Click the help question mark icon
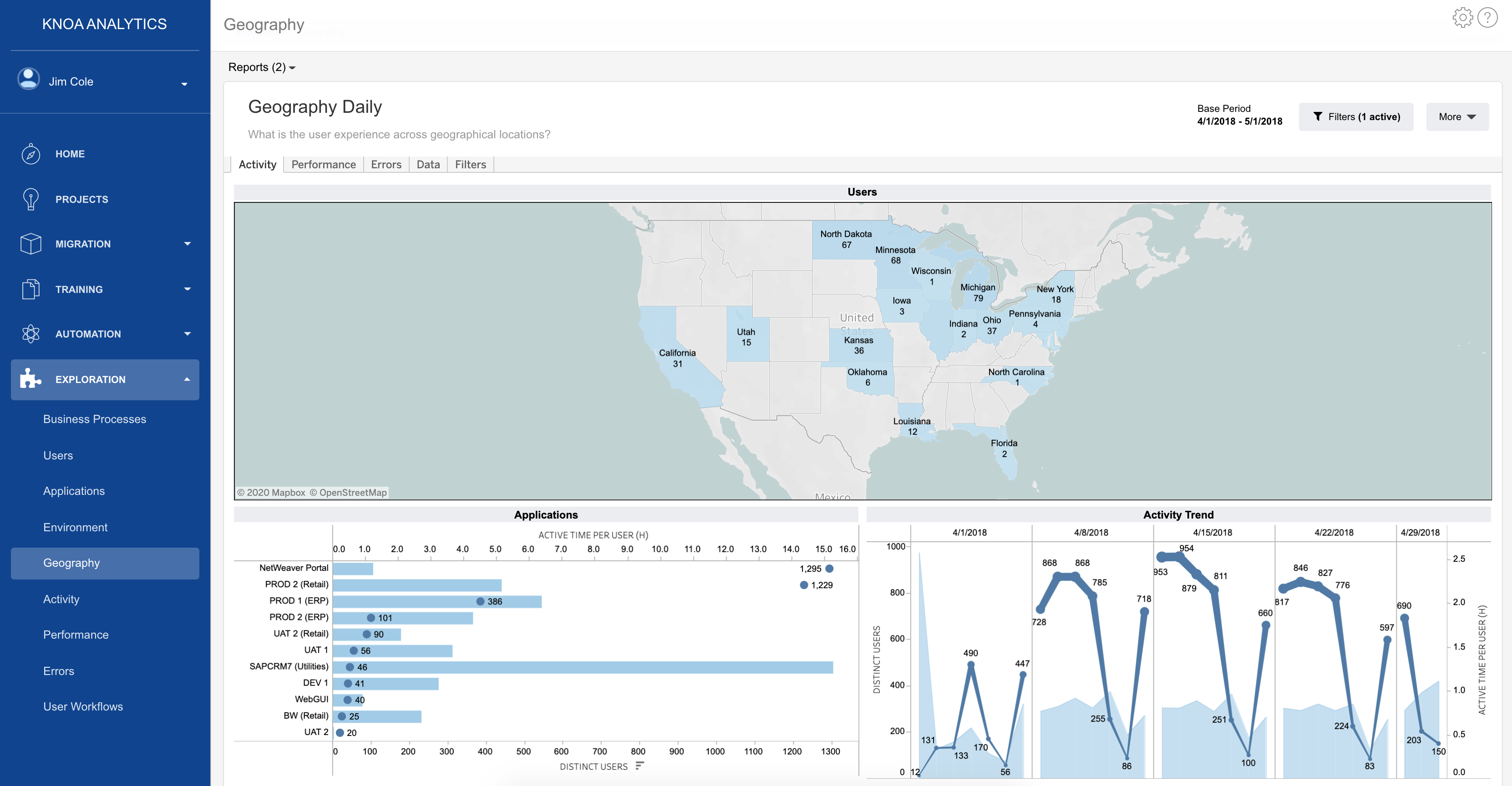The height and width of the screenshot is (786, 1512). [x=1487, y=18]
